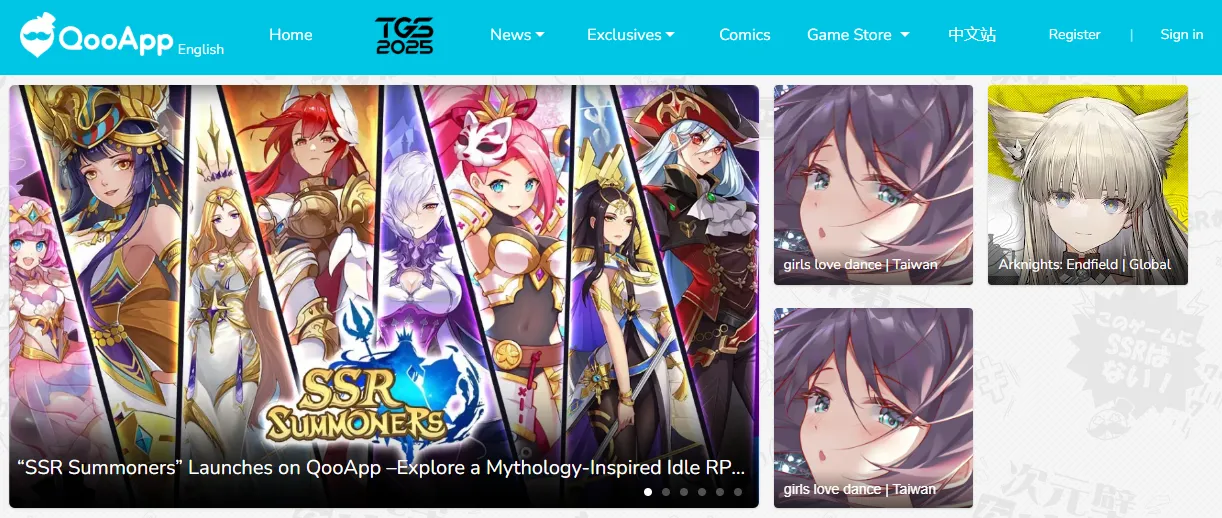Viewport: 1222px width, 518px height.
Task: Open the TGS 2025 logo link
Action: [x=403, y=35]
